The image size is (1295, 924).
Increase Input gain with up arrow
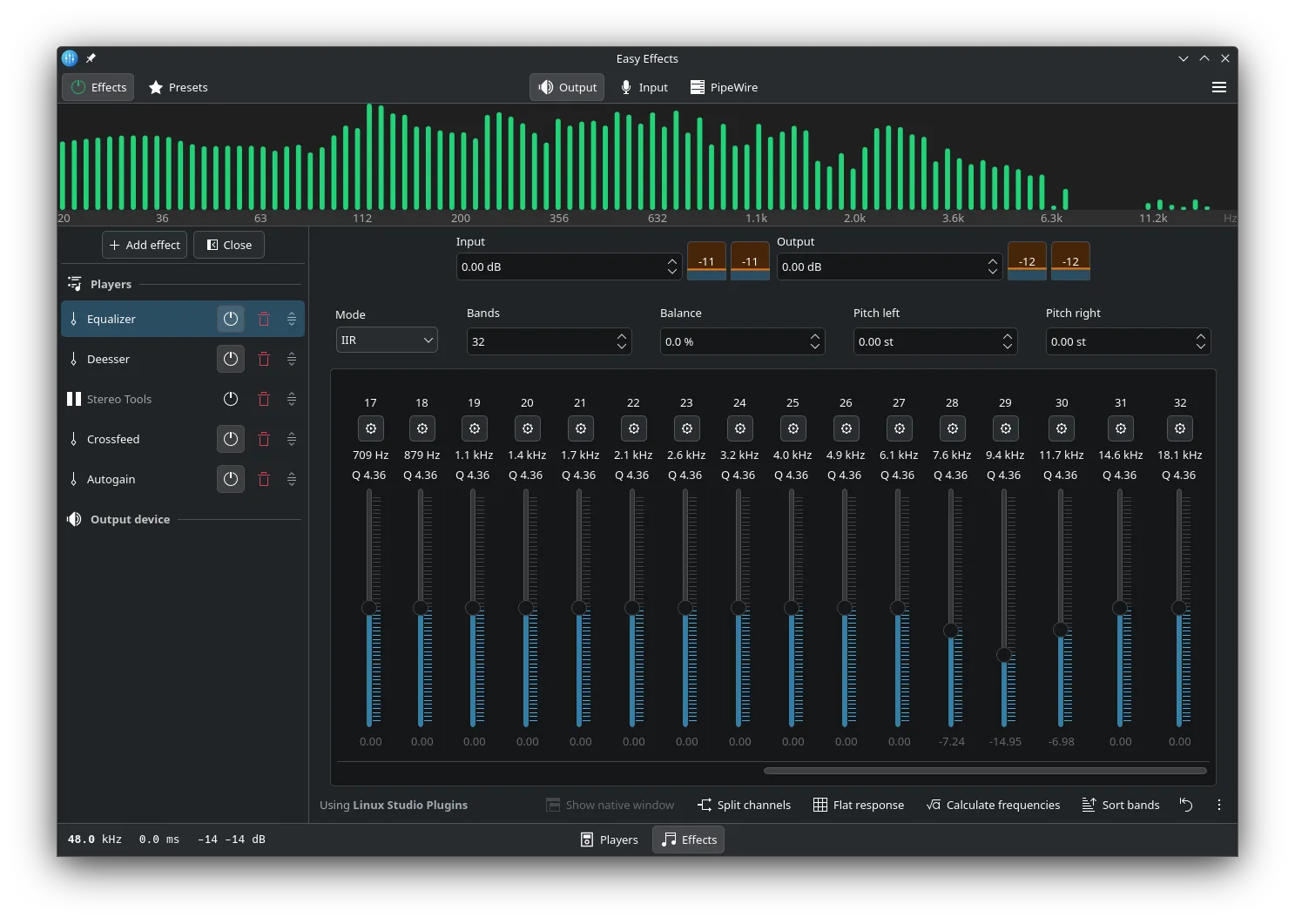[672, 261]
